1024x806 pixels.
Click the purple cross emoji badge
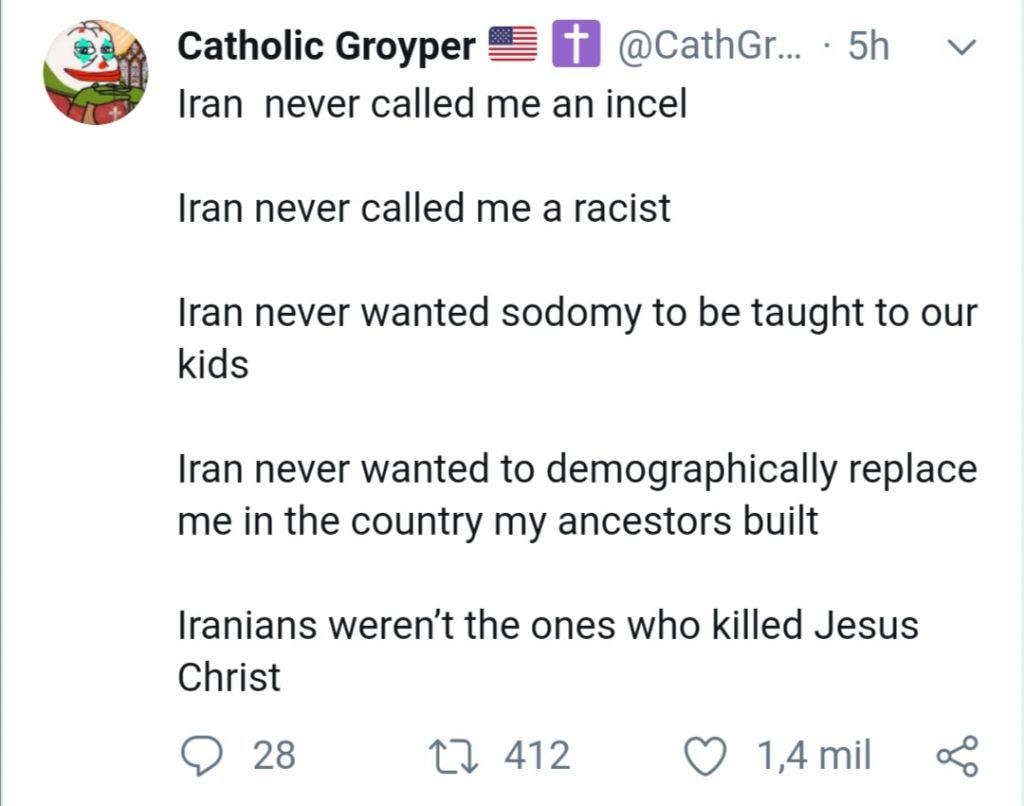[x=576, y=44]
